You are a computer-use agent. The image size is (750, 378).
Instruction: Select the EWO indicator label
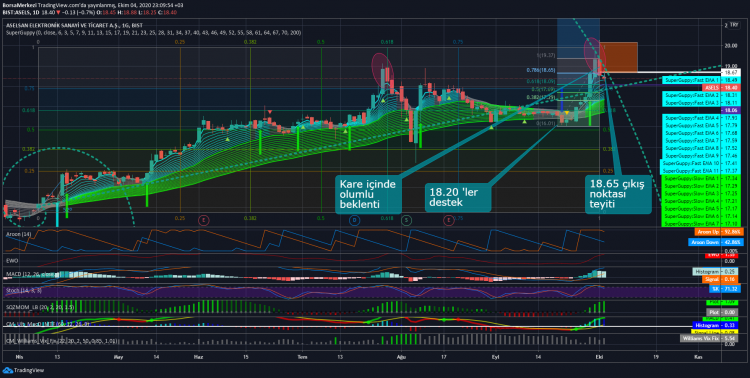coord(11,260)
